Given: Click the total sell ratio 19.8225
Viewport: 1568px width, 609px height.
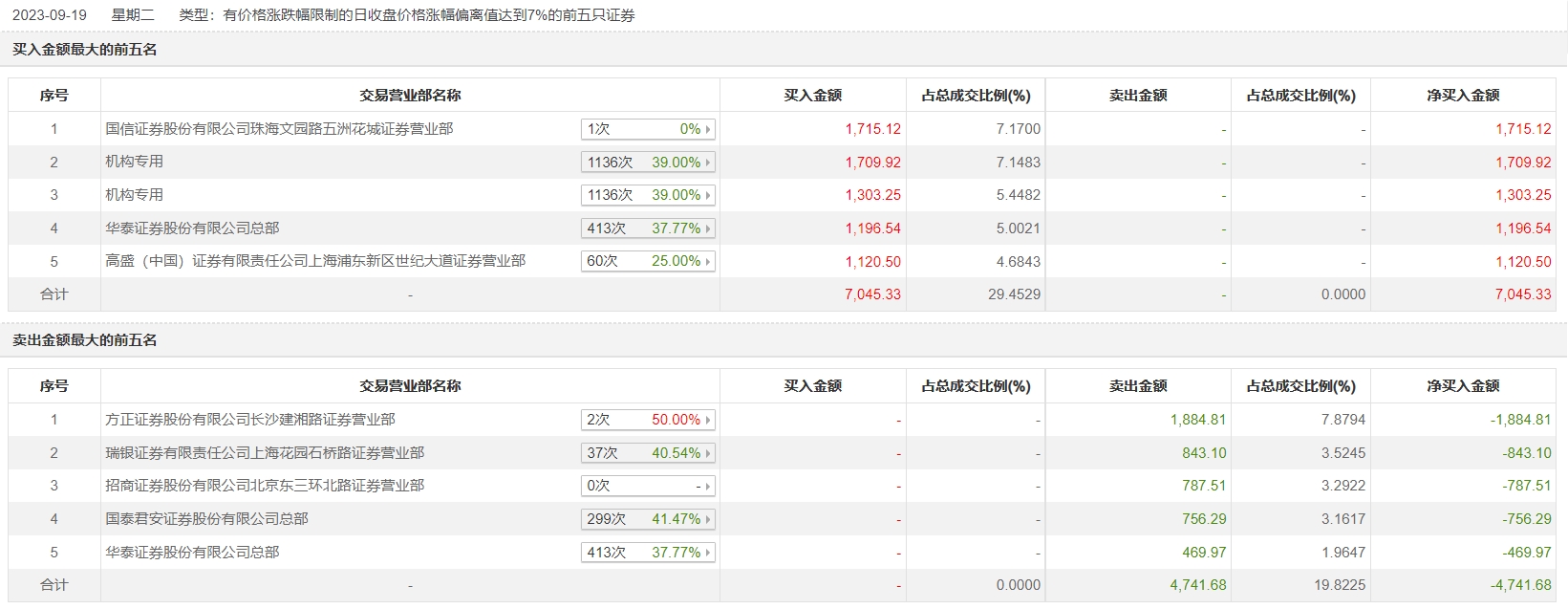Looking at the screenshot, I should 1340,585.
